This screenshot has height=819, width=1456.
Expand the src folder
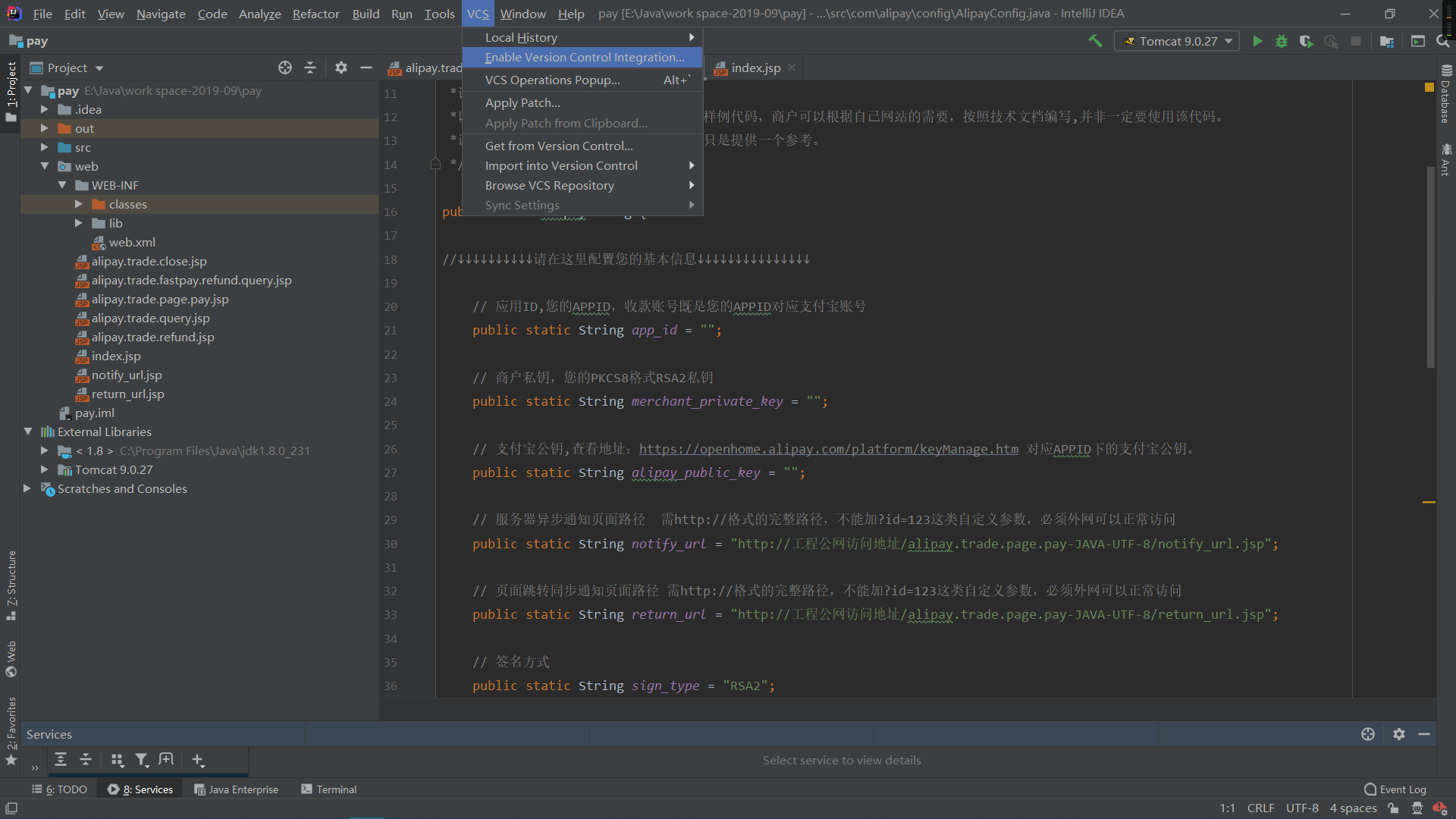[45, 147]
